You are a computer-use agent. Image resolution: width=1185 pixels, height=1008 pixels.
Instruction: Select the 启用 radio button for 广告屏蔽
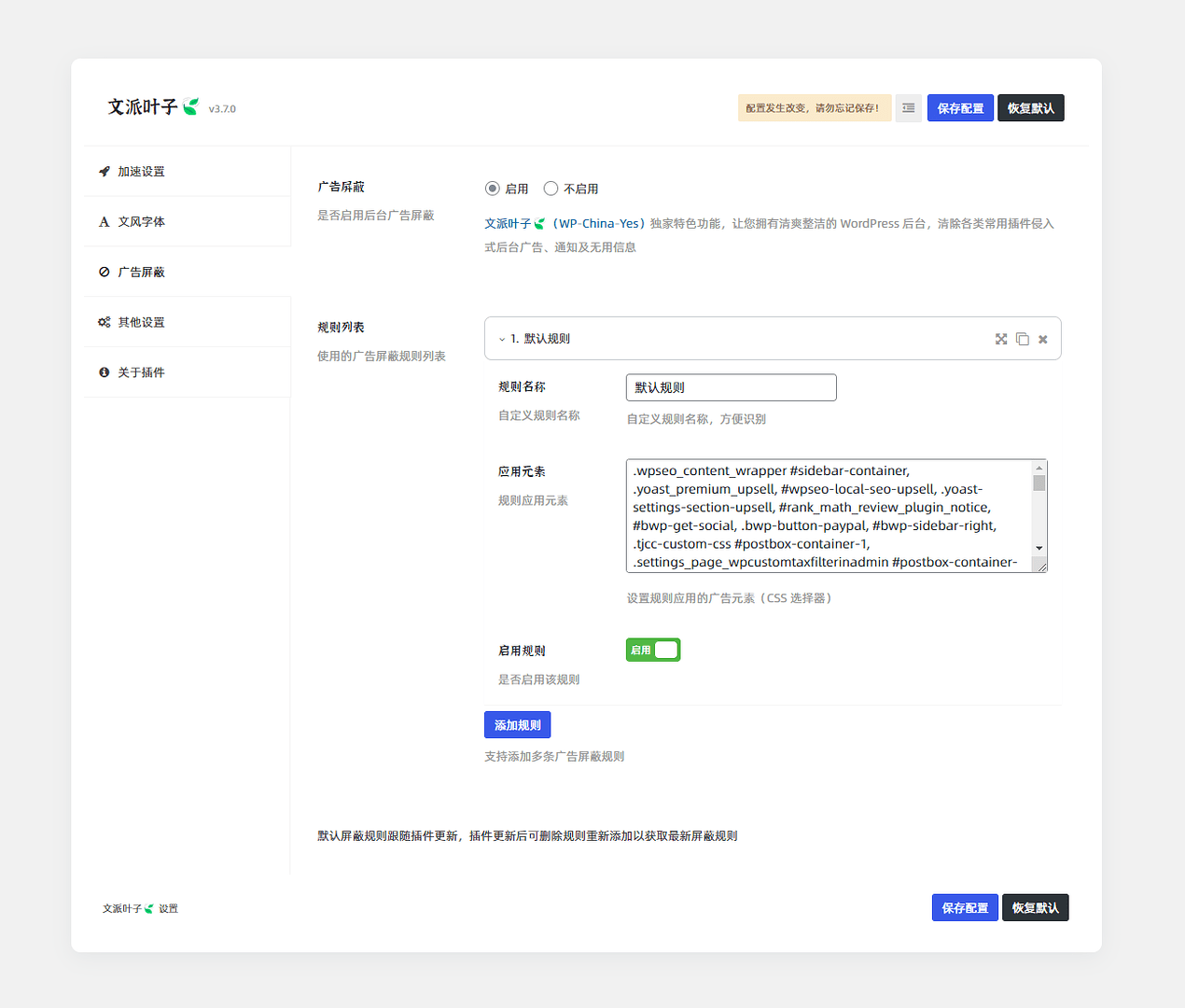pyautogui.click(x=493, y=189)
